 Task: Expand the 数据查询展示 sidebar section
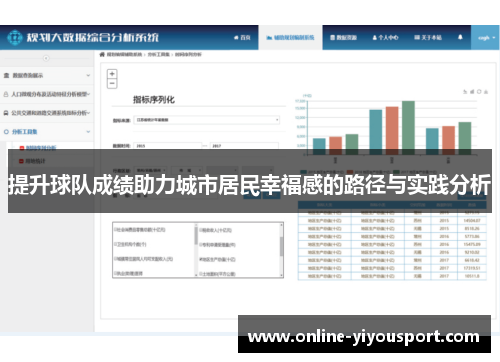pos(47,76)
